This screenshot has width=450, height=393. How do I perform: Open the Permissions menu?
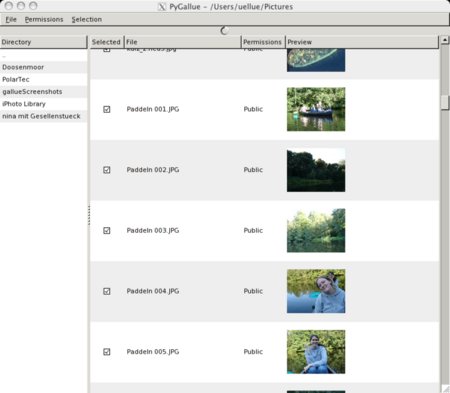point(44,19)
